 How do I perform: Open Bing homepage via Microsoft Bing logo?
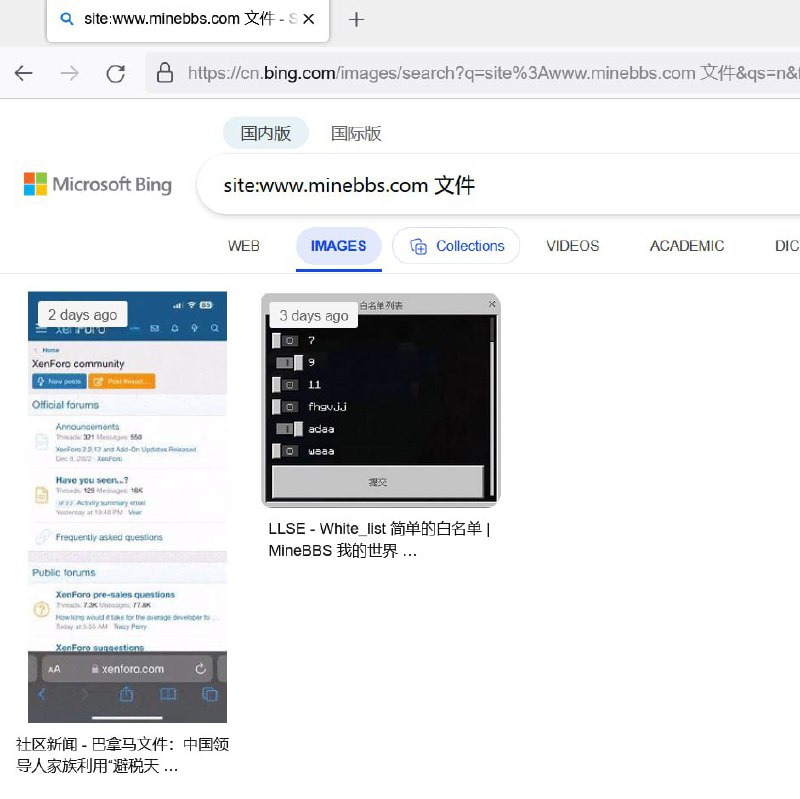coord(96,184)
